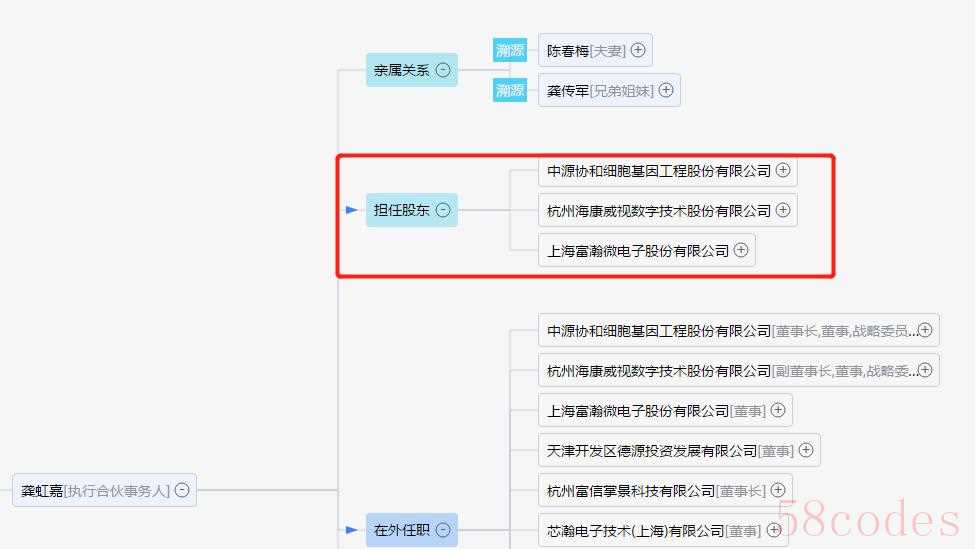Select the 亲属关系 category node
This screenshot has width=975, height=549.
point(412,70)
